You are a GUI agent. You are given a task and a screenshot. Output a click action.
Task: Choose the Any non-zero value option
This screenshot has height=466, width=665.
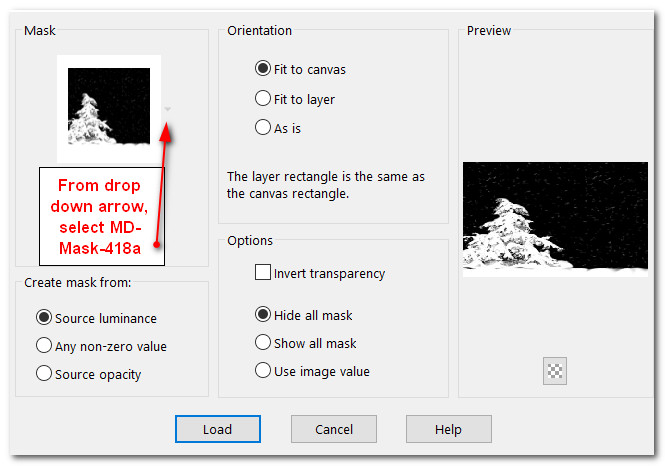[x=44, y=346]
